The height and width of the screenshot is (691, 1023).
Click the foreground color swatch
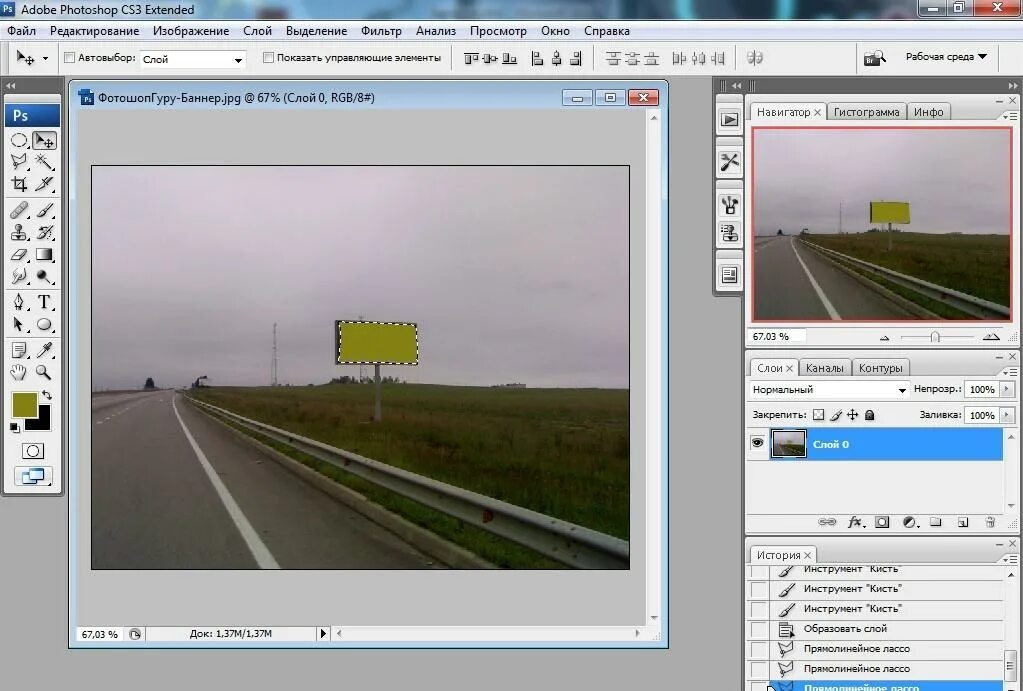click(25, 405)
